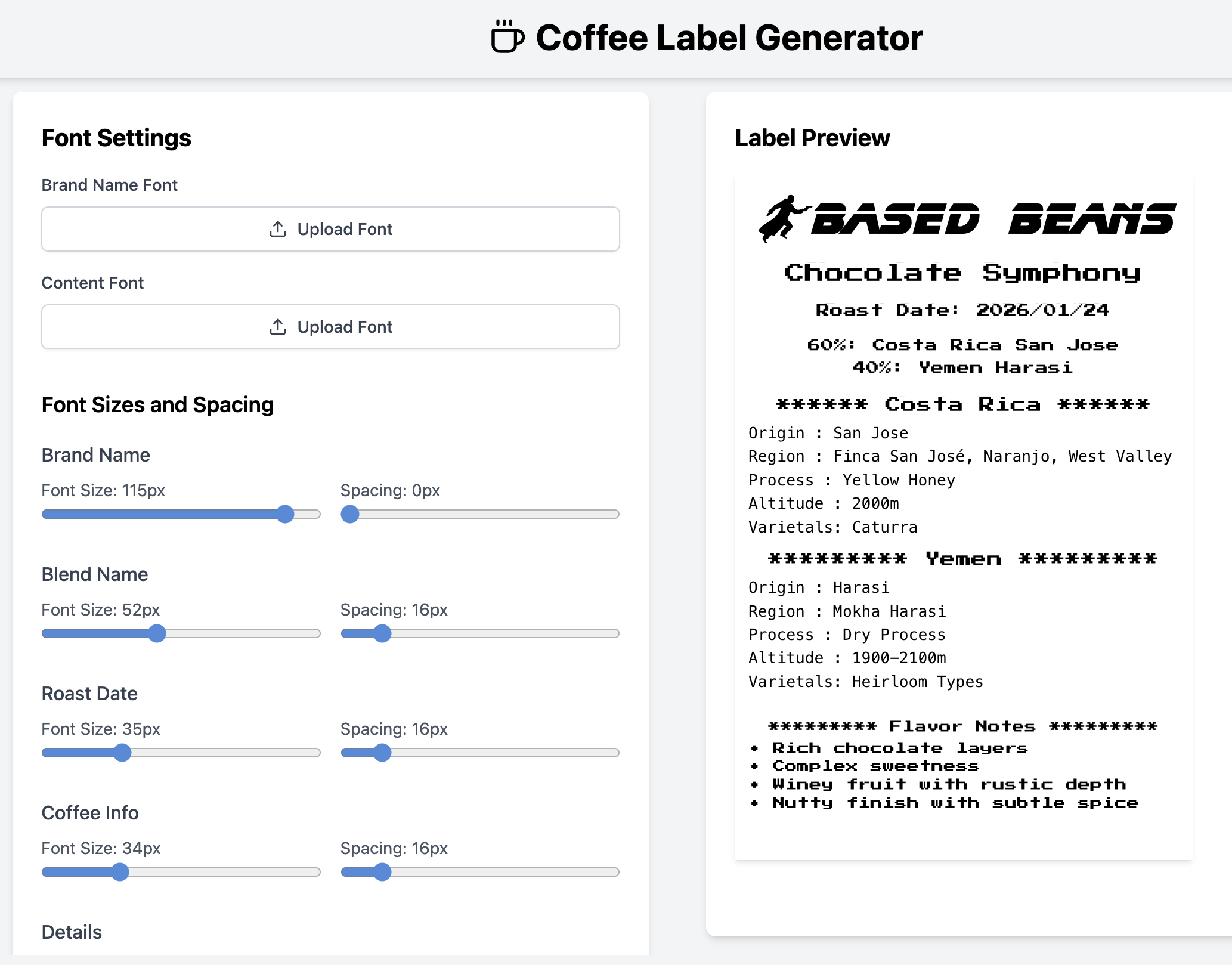Click the Font Sizes and Spacing heading
1232x965 pixels.
coord(157,404)
